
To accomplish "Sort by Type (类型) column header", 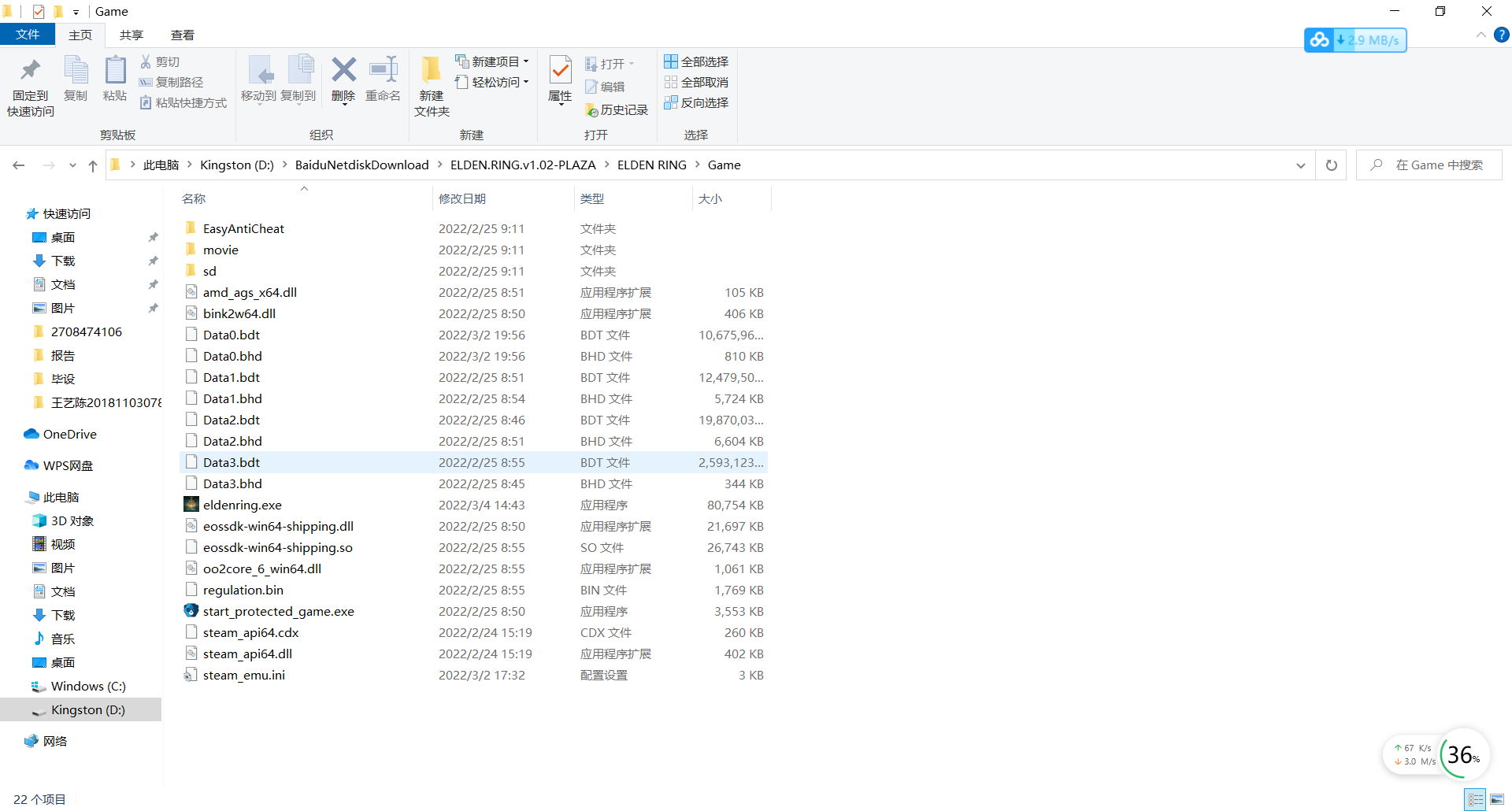I will coord(633,198).
